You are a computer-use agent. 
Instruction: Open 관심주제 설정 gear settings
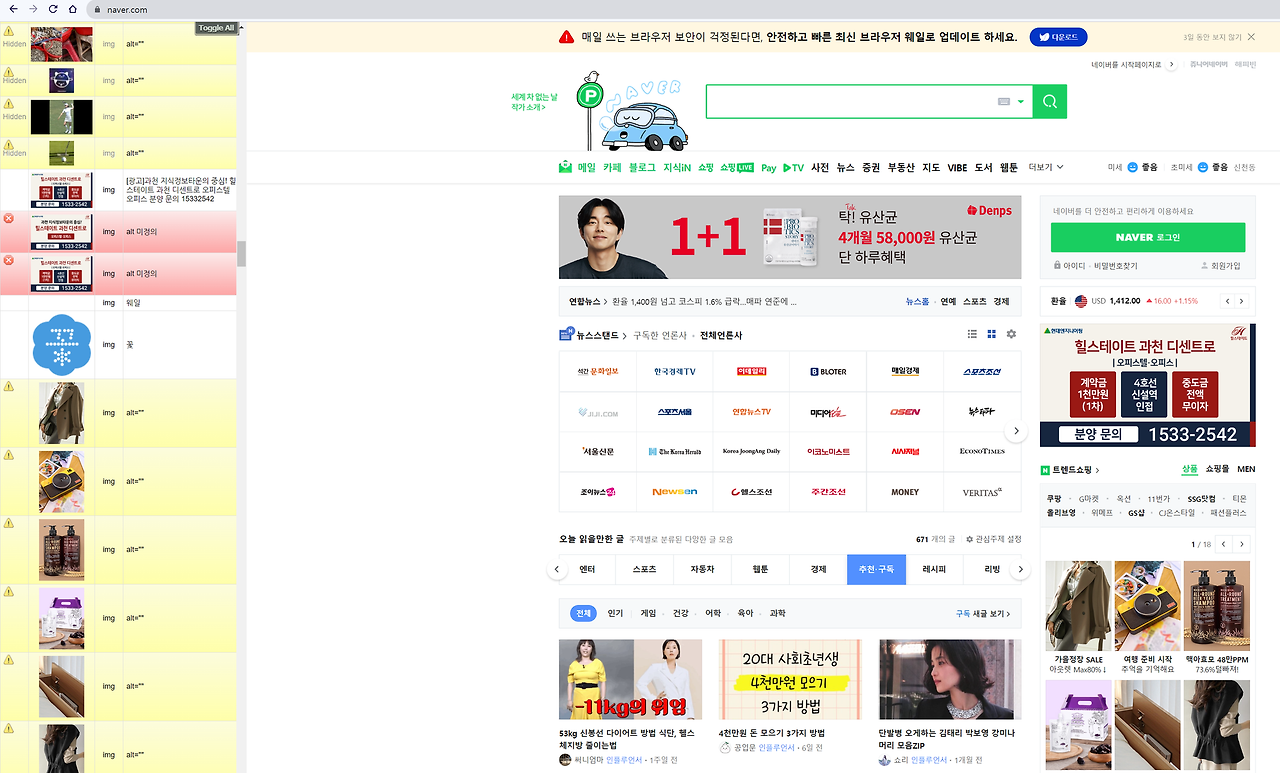(993, 539)
